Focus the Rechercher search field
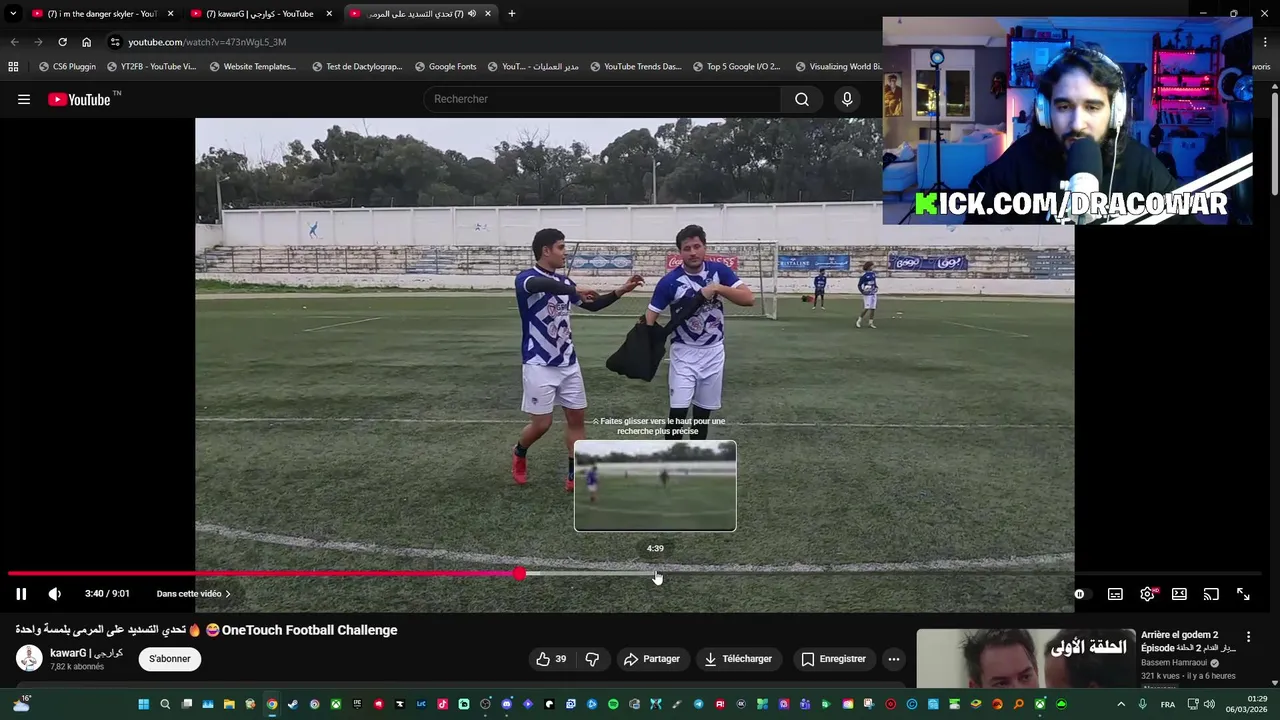Screen dimensions: 1280x720 [x=603, y=99]
